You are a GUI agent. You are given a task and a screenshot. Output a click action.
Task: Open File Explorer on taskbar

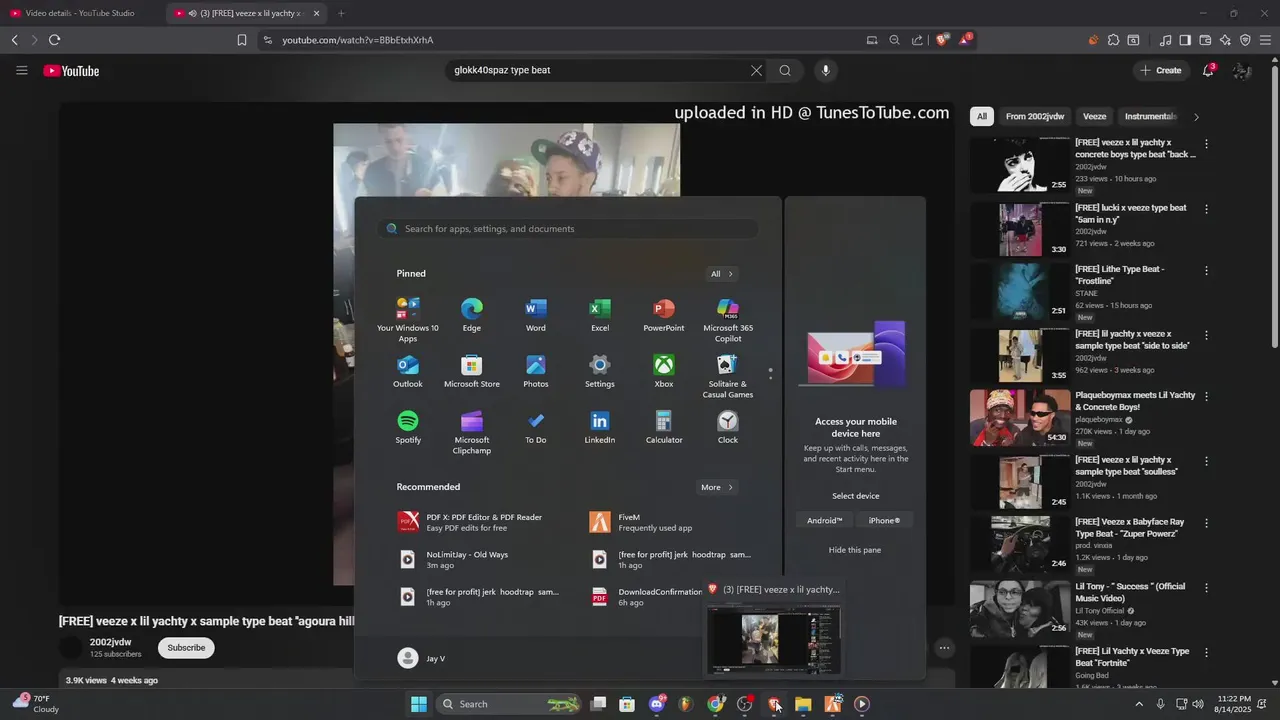tap(803, 704)
